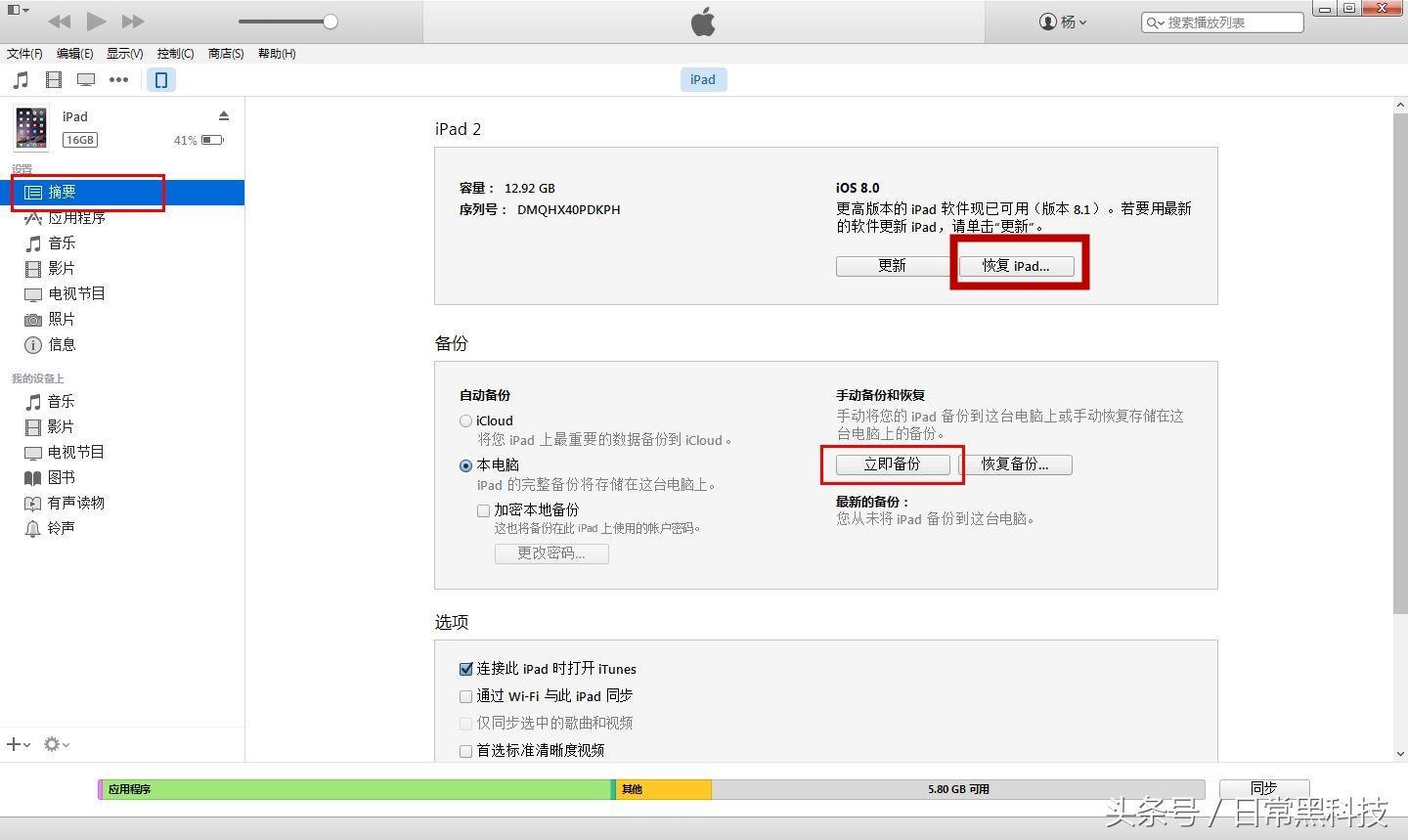Click the 更新 button
Viewport: 1408px width, 840px height.
892,266
